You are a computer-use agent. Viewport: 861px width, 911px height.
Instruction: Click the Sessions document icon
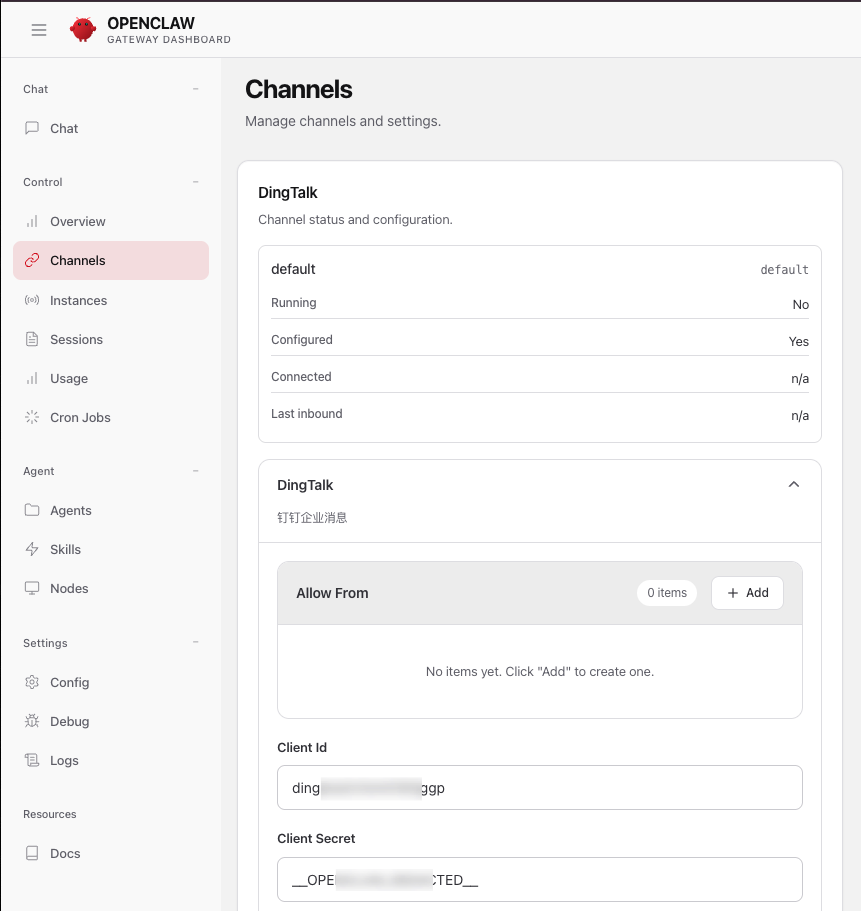32,339
